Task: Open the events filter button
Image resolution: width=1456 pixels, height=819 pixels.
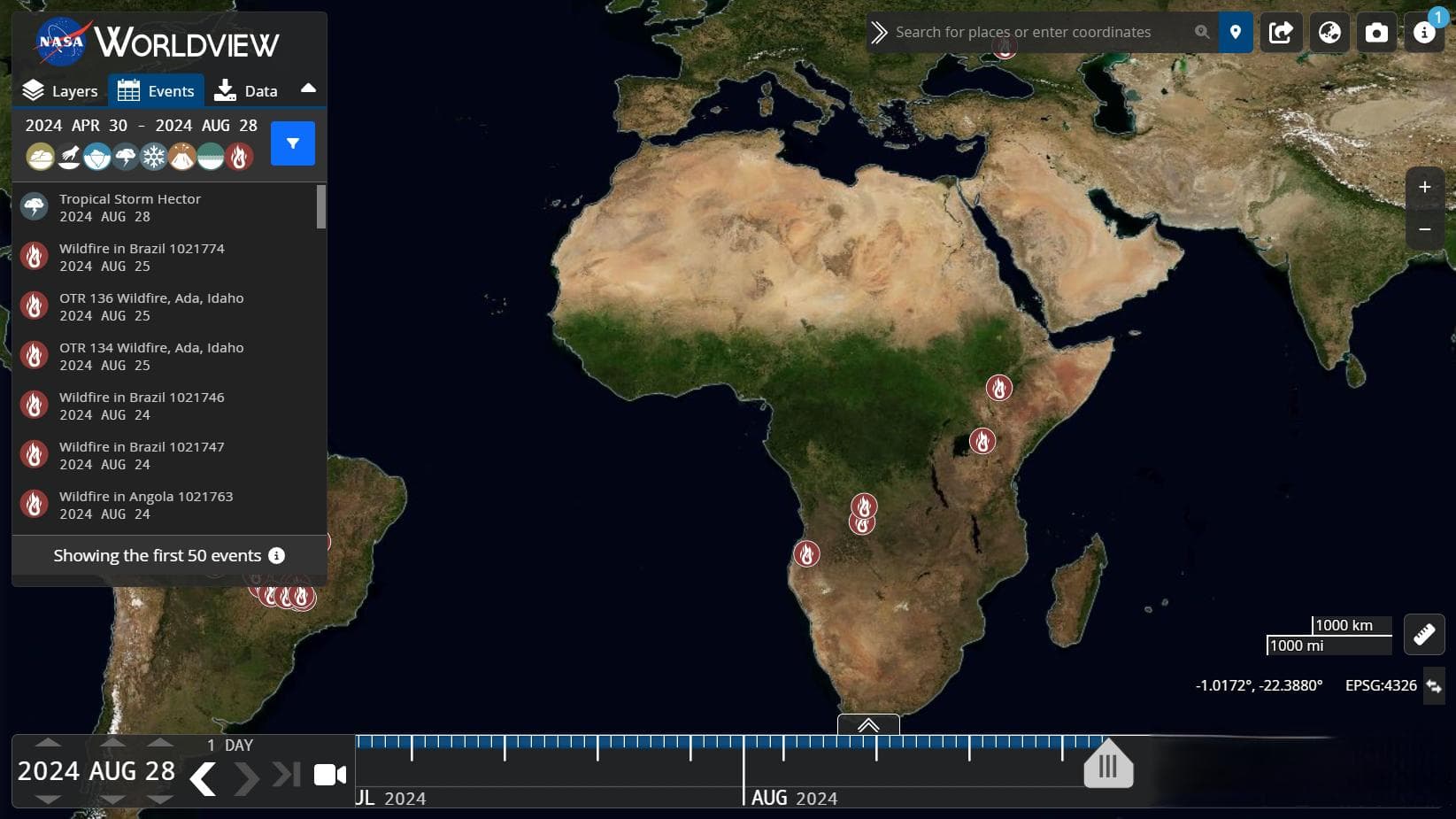Action: pos(293,143)
